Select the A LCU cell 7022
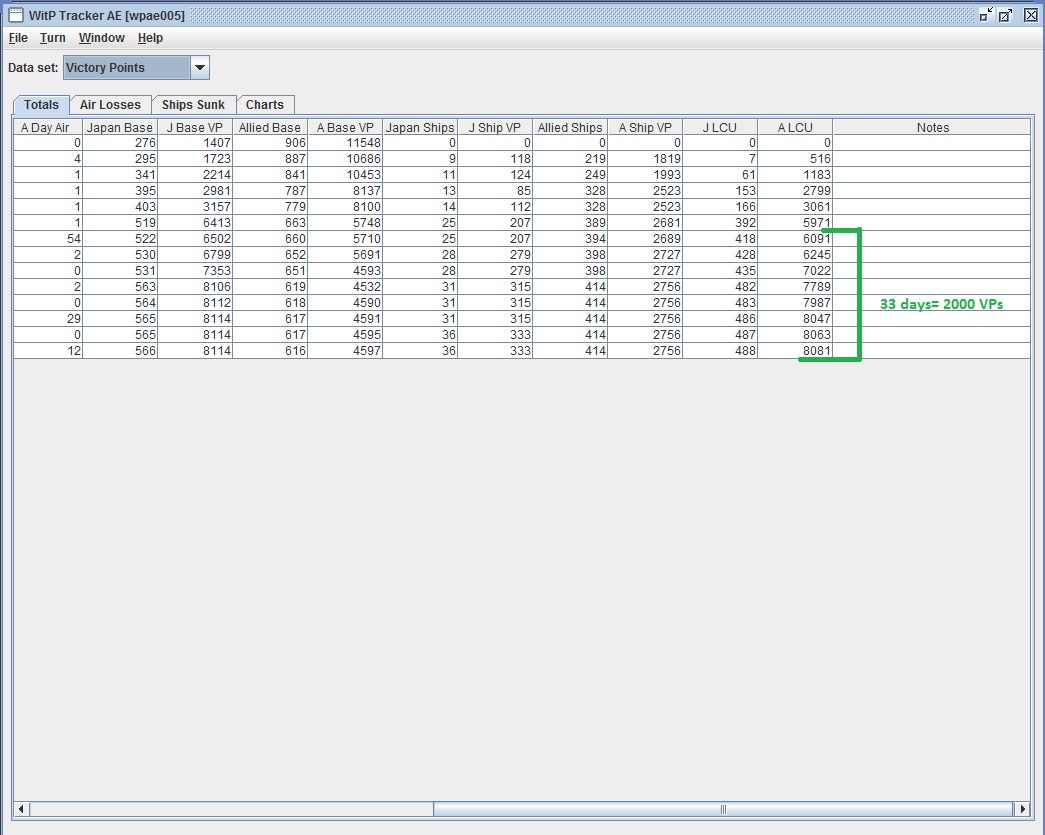This screenshot has width=1045, height=835. pos(795,271)
